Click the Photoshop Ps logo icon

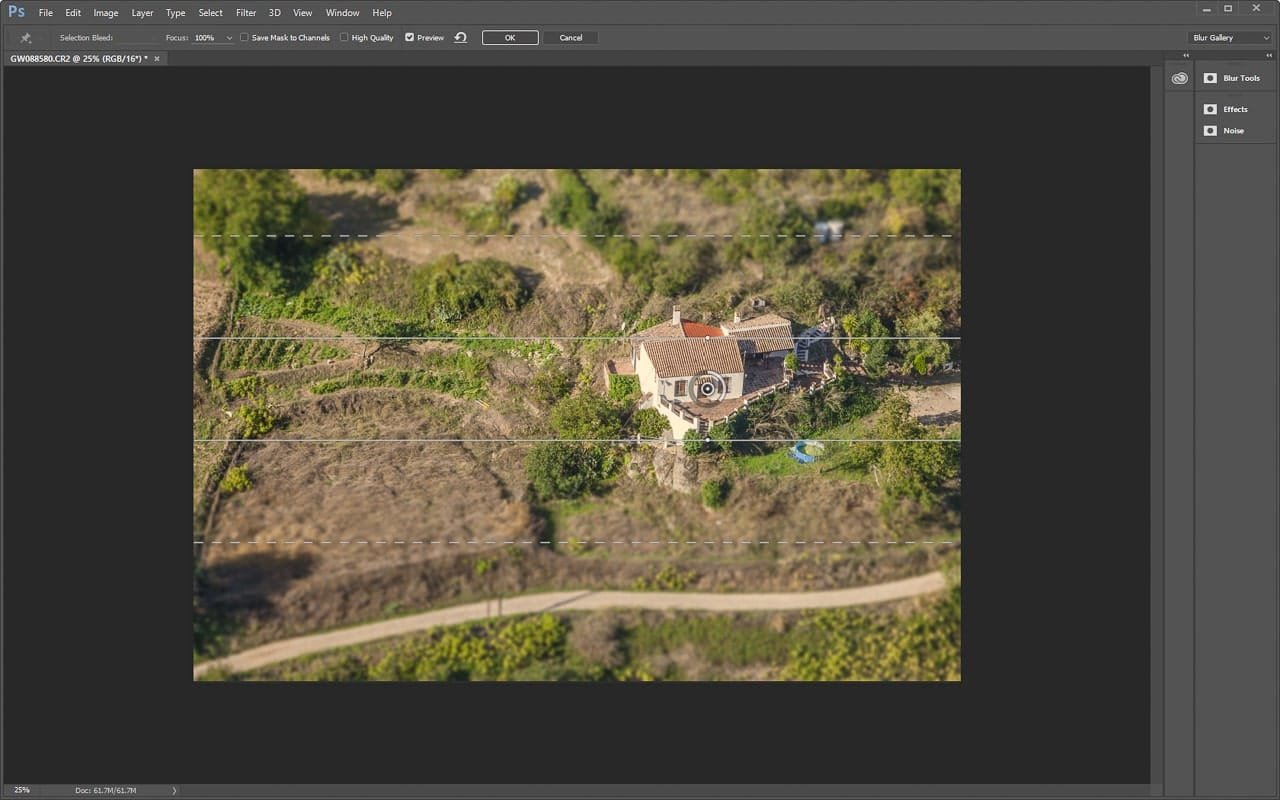[x=16, y=12]
